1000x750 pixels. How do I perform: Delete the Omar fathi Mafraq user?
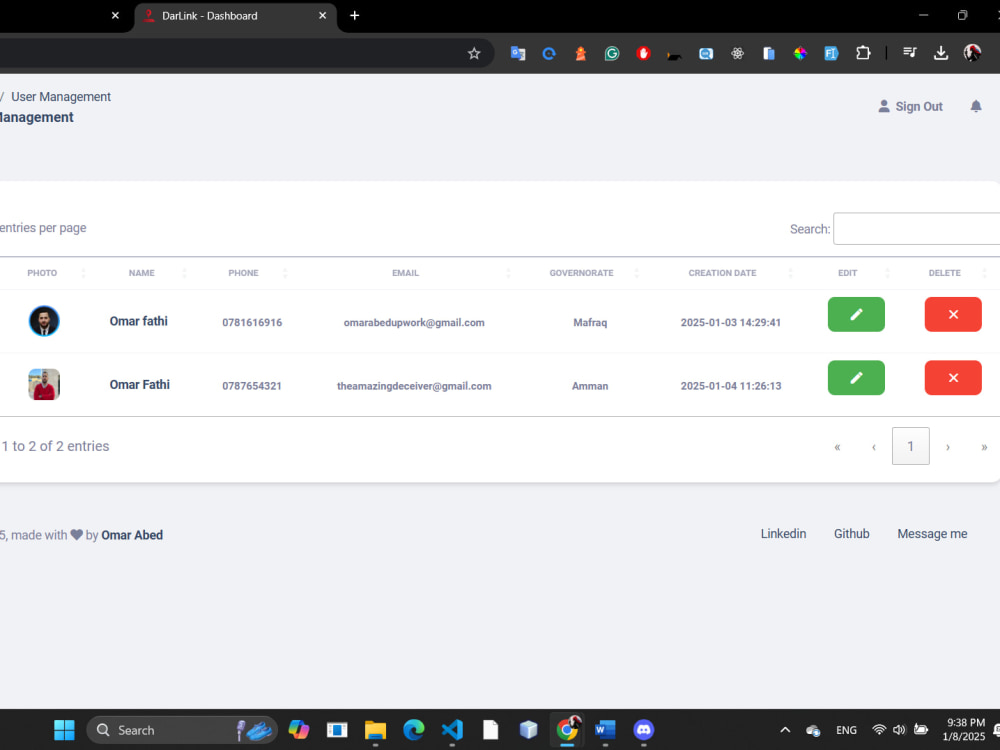coord(953,314)
